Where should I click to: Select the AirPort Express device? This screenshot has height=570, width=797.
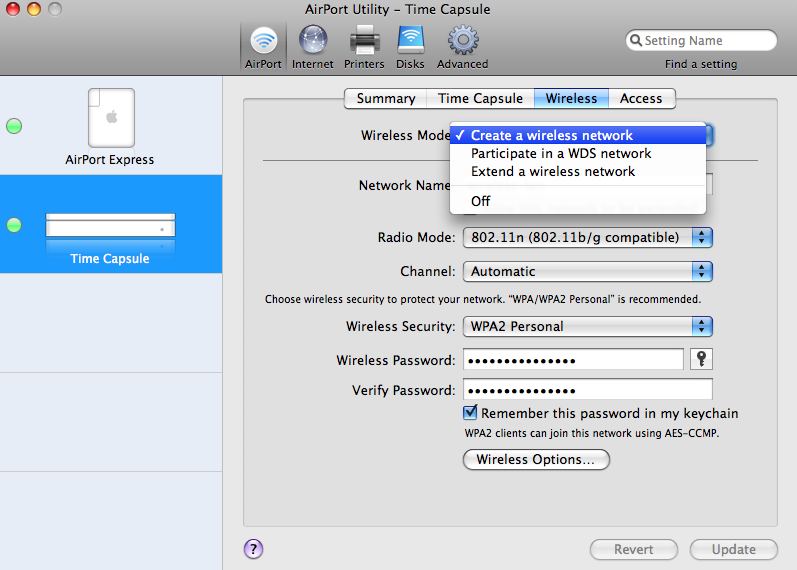click(x=111, y=126)
